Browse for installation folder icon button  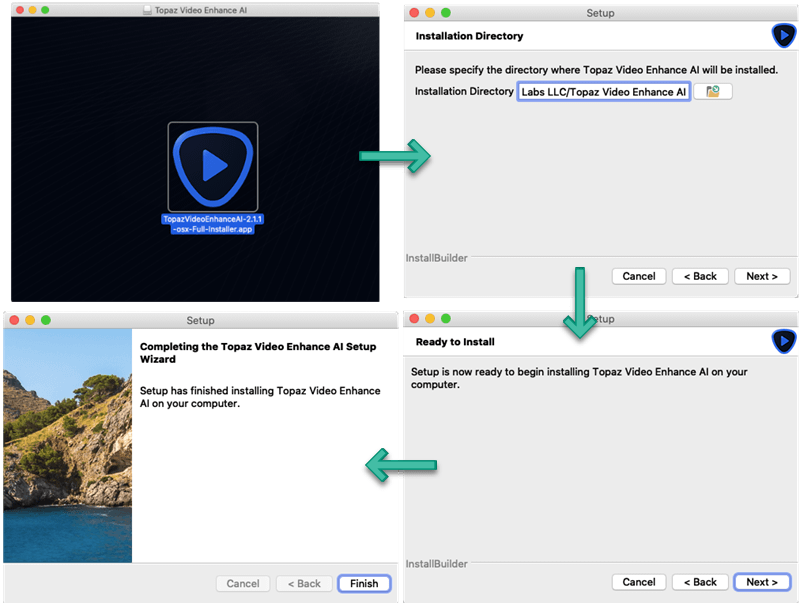pyautogui.click(x=713, y=91)
